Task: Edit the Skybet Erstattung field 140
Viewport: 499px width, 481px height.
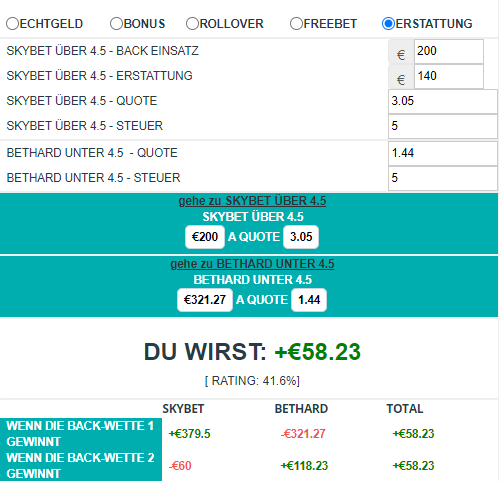Action: [449, 76]
